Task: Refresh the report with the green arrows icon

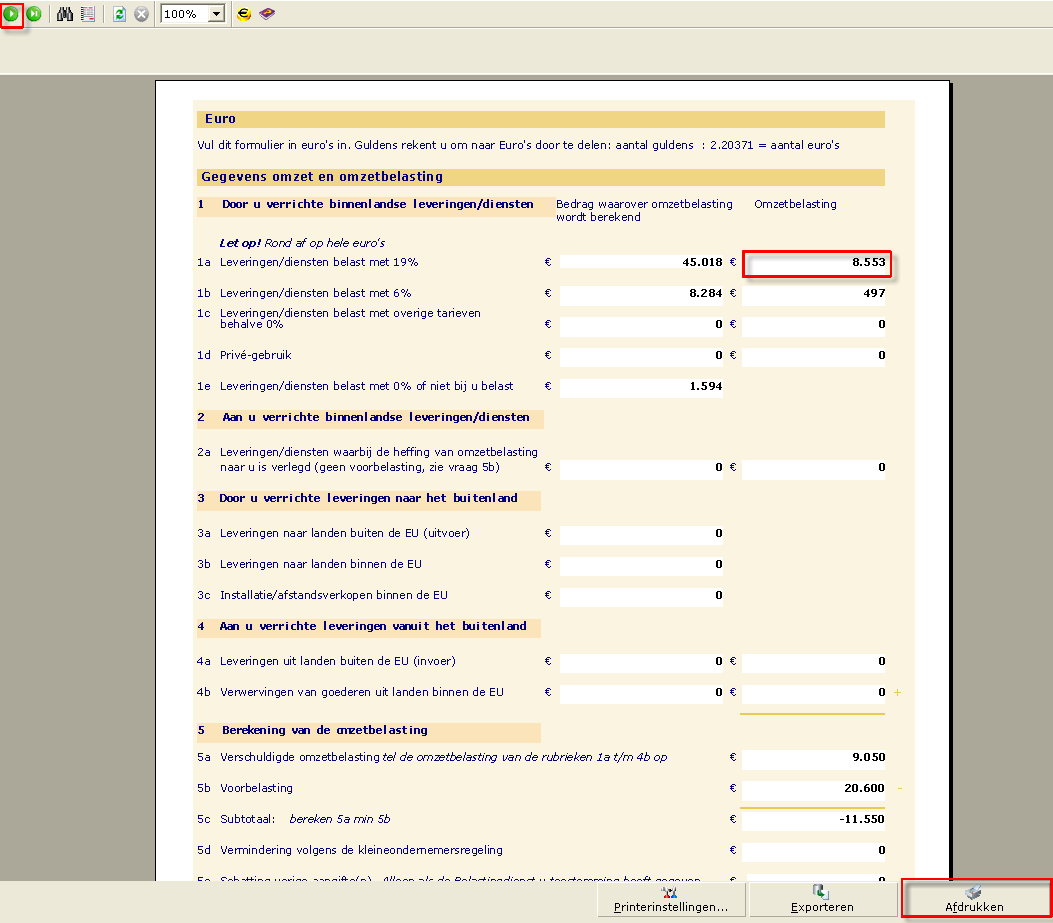Action: tap(120, 13)
